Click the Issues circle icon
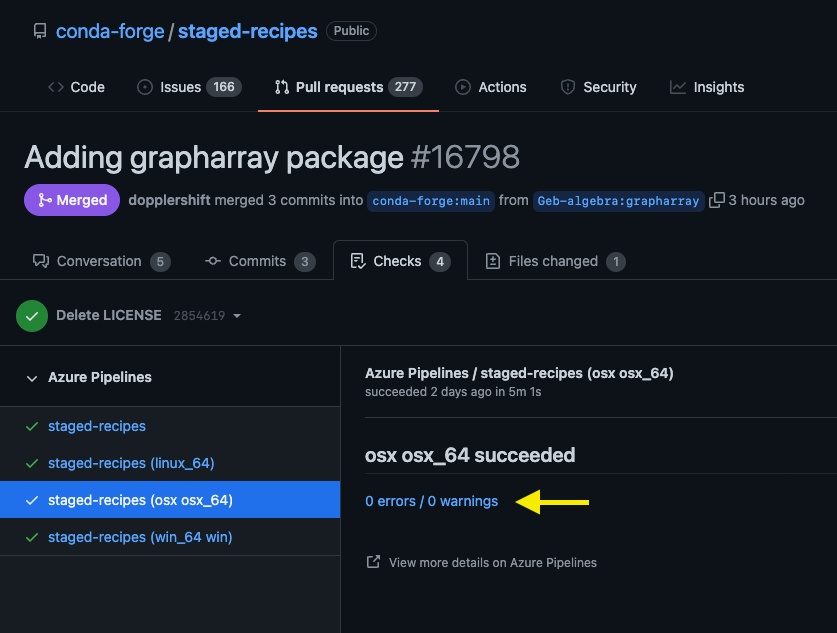 point(145,87)
